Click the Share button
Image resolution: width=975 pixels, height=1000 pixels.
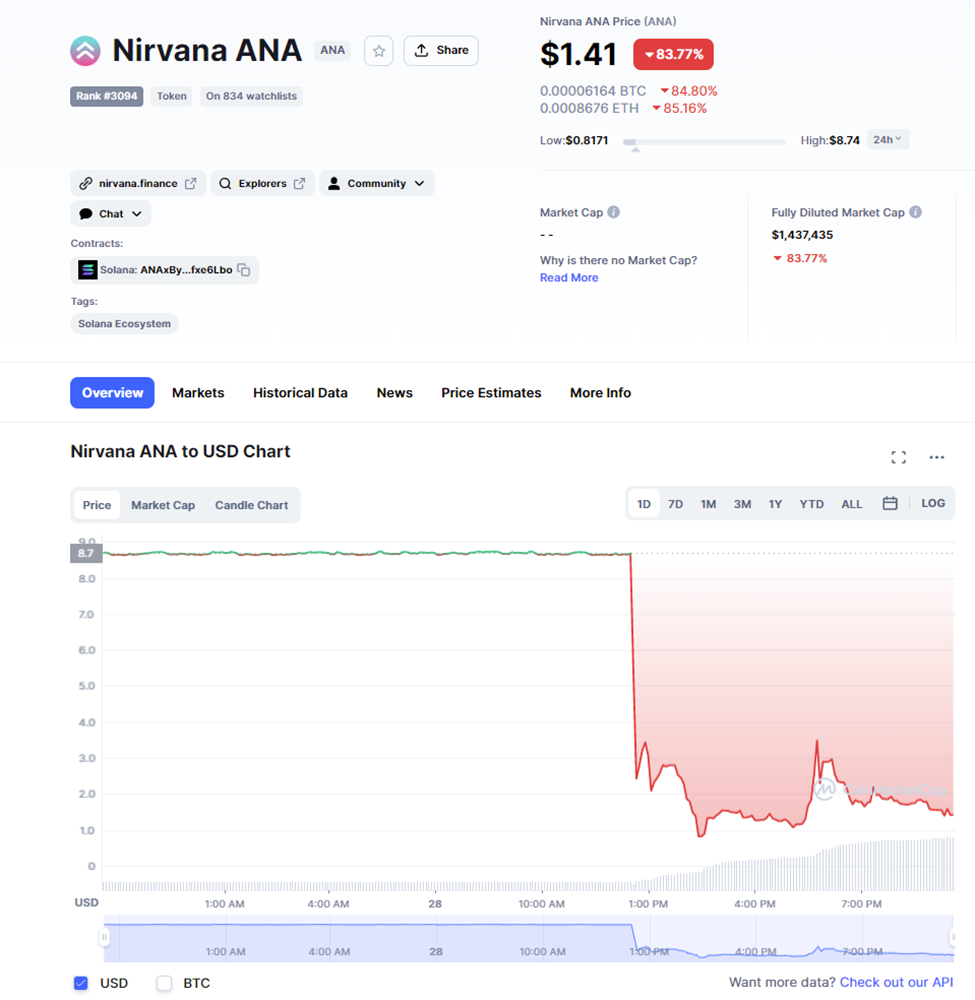click(x=441, y=50)
